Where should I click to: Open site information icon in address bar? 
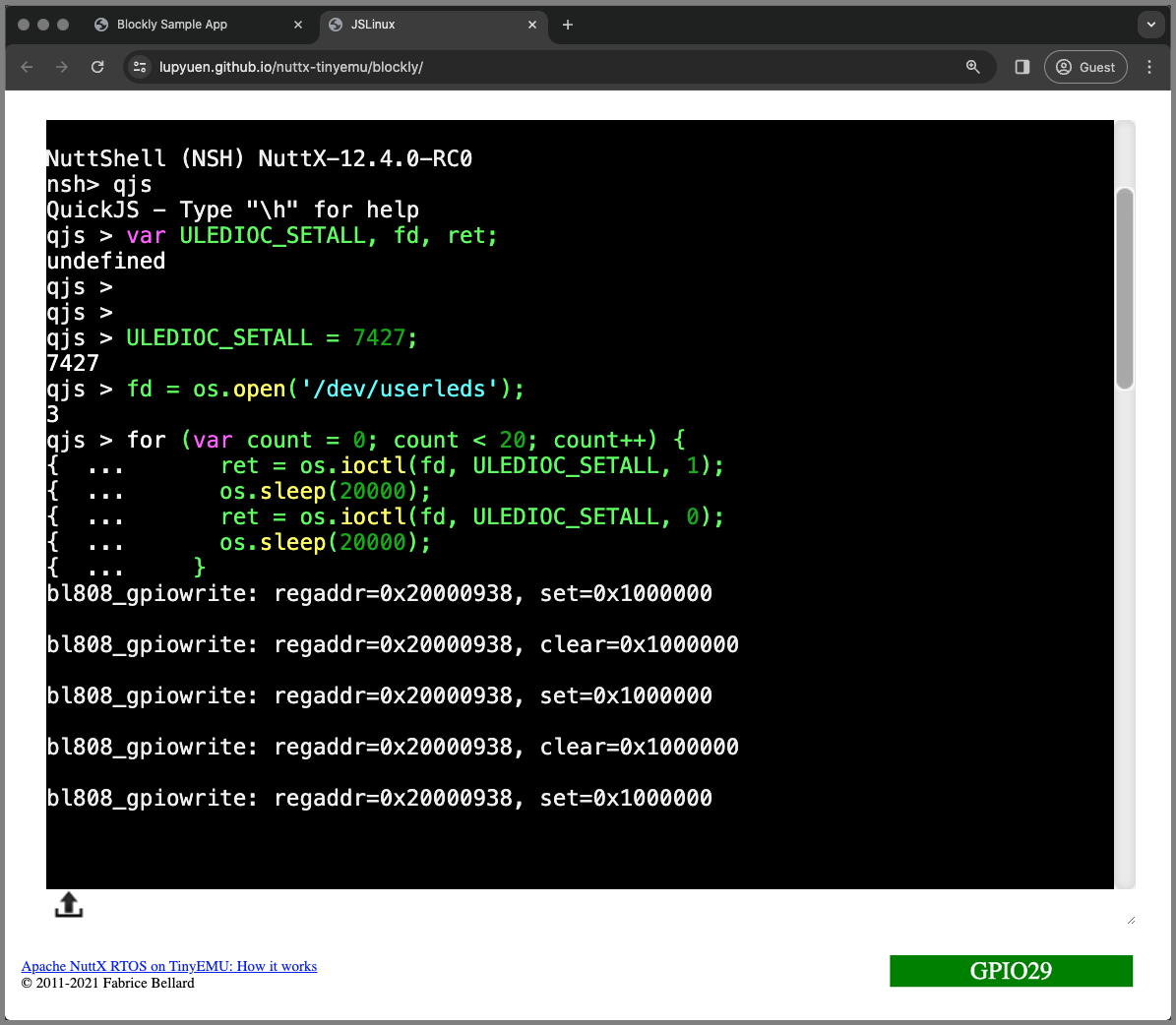click(140, 67)
